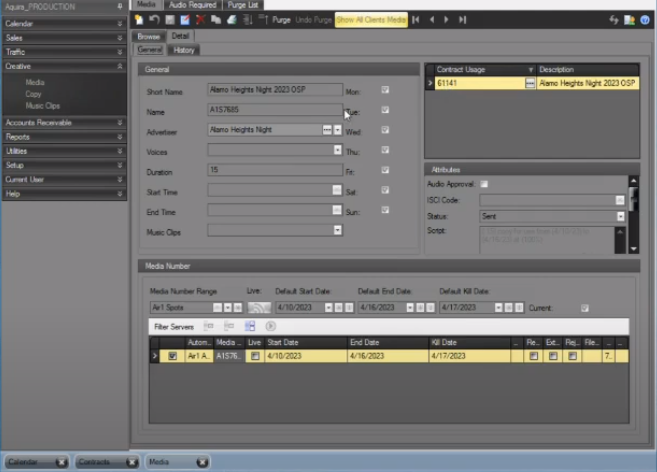Screen dimensions: 657x472
Task: Switch to the History tab
Action: (184, 50)
